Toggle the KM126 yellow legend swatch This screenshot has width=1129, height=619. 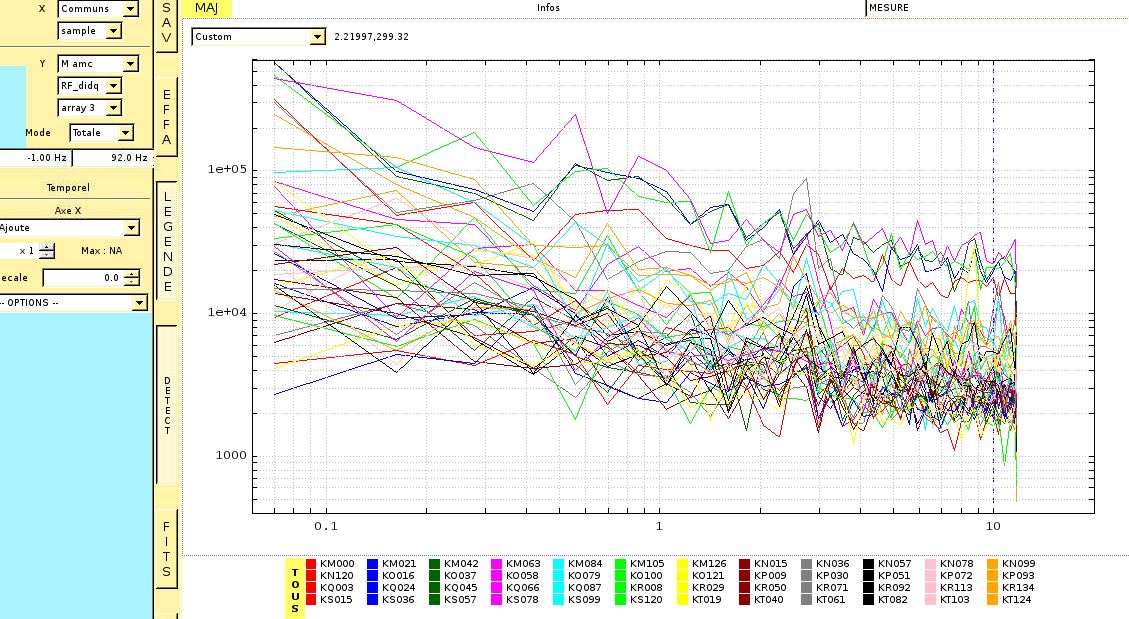(x=683, y=564)
